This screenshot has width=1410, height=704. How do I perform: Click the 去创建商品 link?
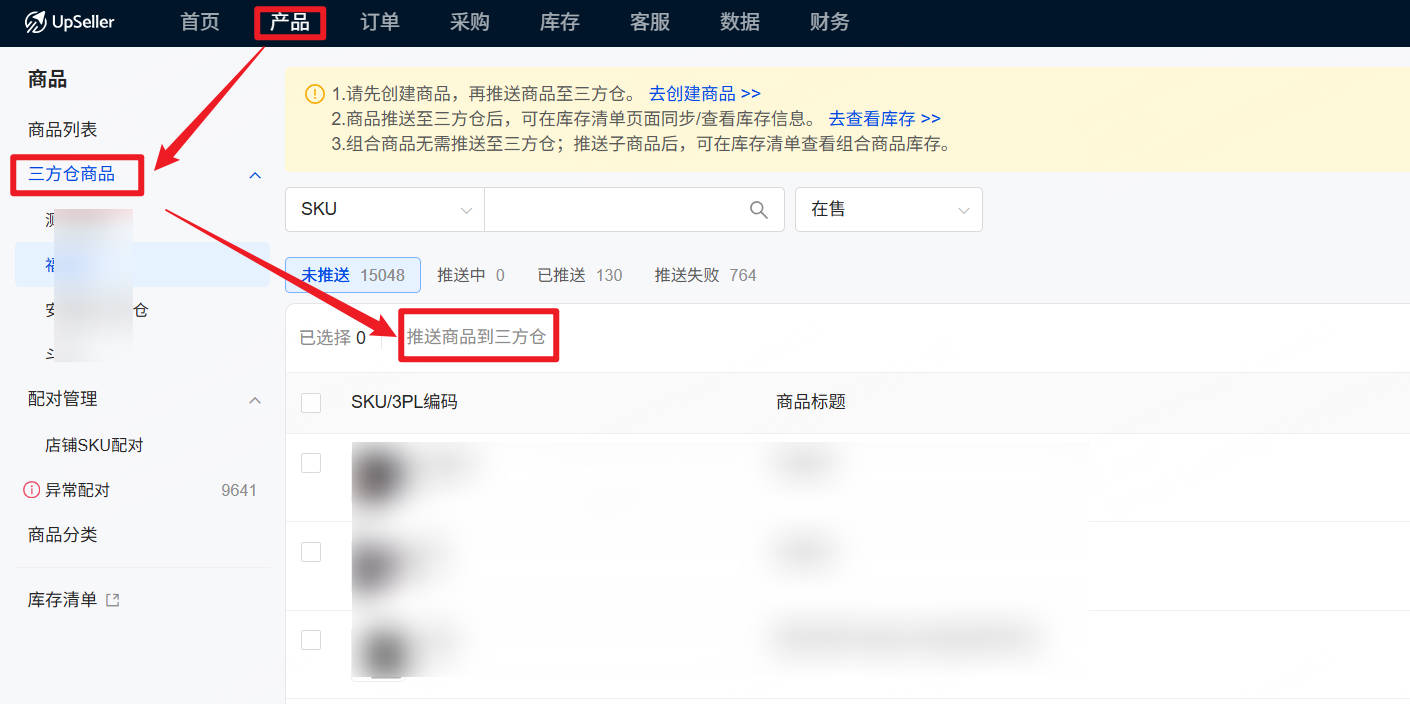pyautogui.click(x=704, y=94)
